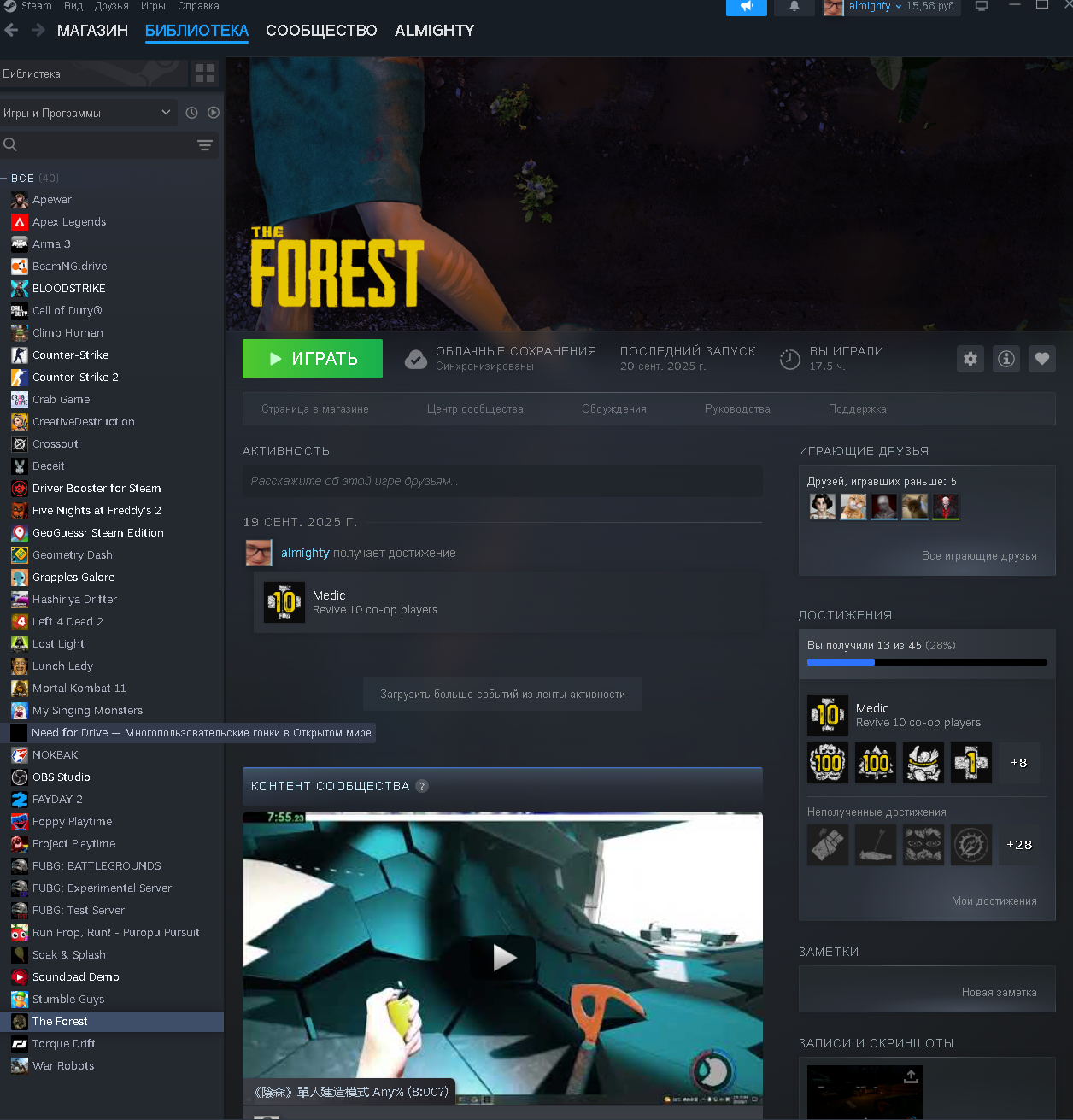1073x1120 pixels.
Task: Click the achievements progress bar
Action: (926, 662)
